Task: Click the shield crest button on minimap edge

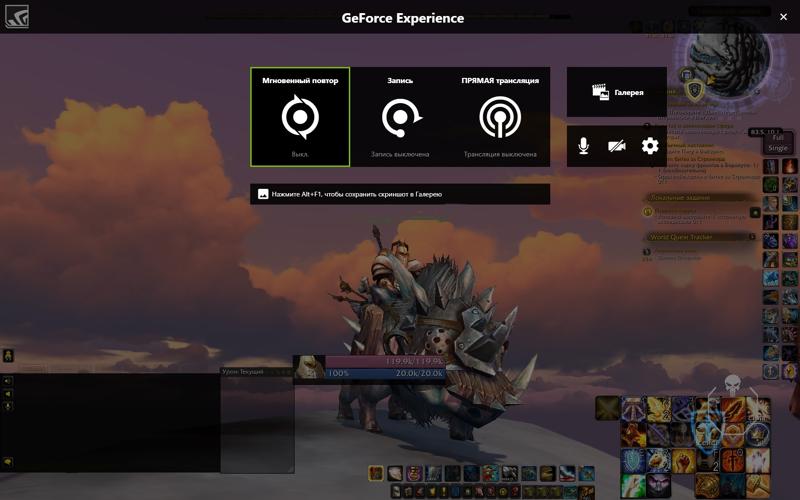Action: point(695,91)
